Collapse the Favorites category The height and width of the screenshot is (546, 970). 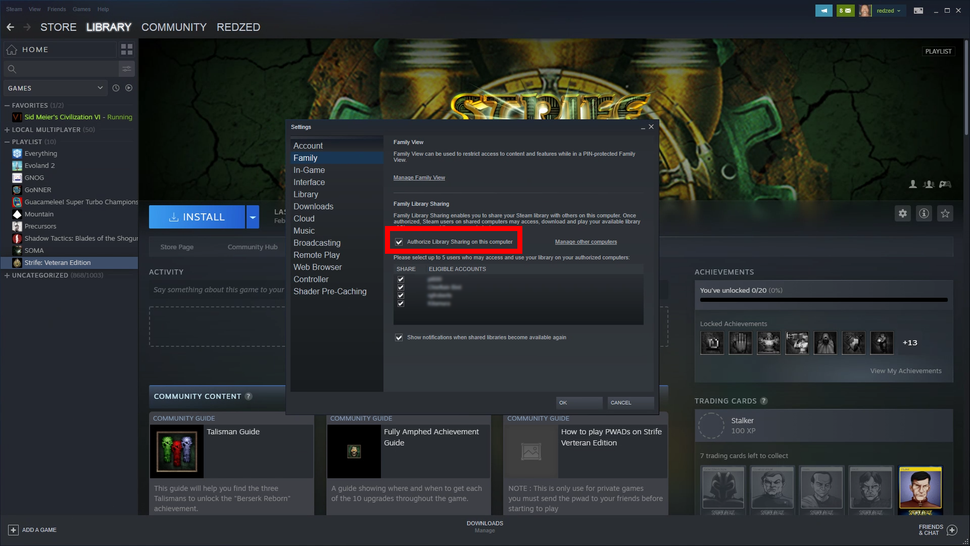pyautogui.click(x=7, y=106)
